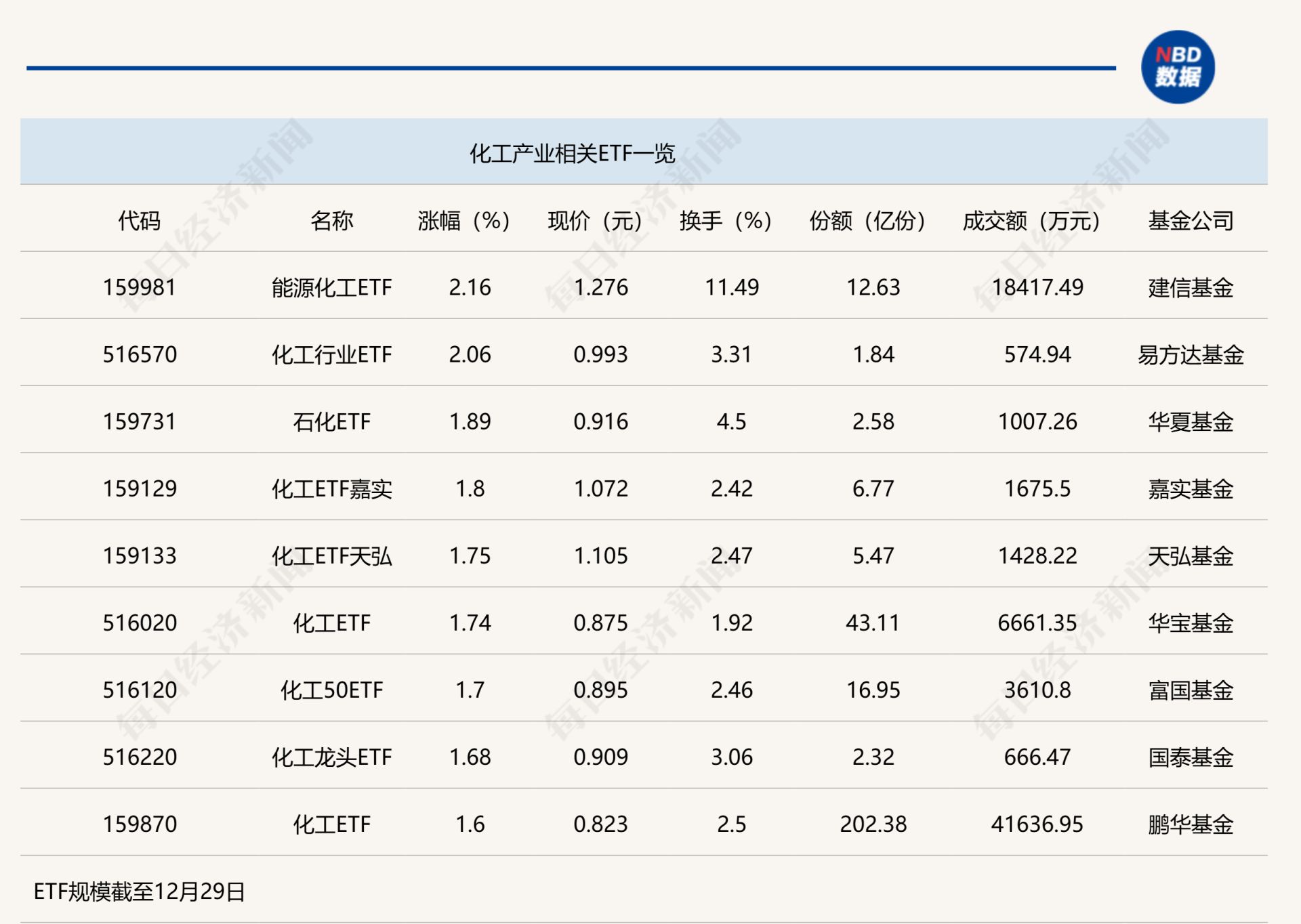Click 化工ETF天弘 name cell
Image resolution: width=1301 pixels, height=924 pixels.
[331, 556]
